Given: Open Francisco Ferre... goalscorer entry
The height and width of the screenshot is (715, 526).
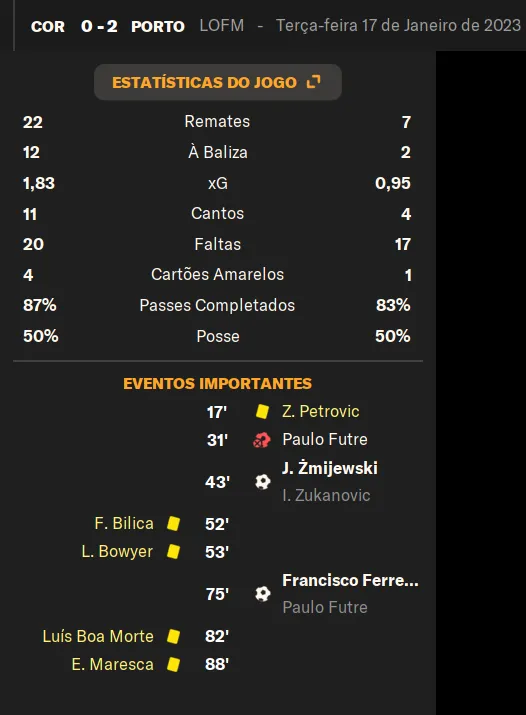Looking at the screenshot, I should [350, 580].
